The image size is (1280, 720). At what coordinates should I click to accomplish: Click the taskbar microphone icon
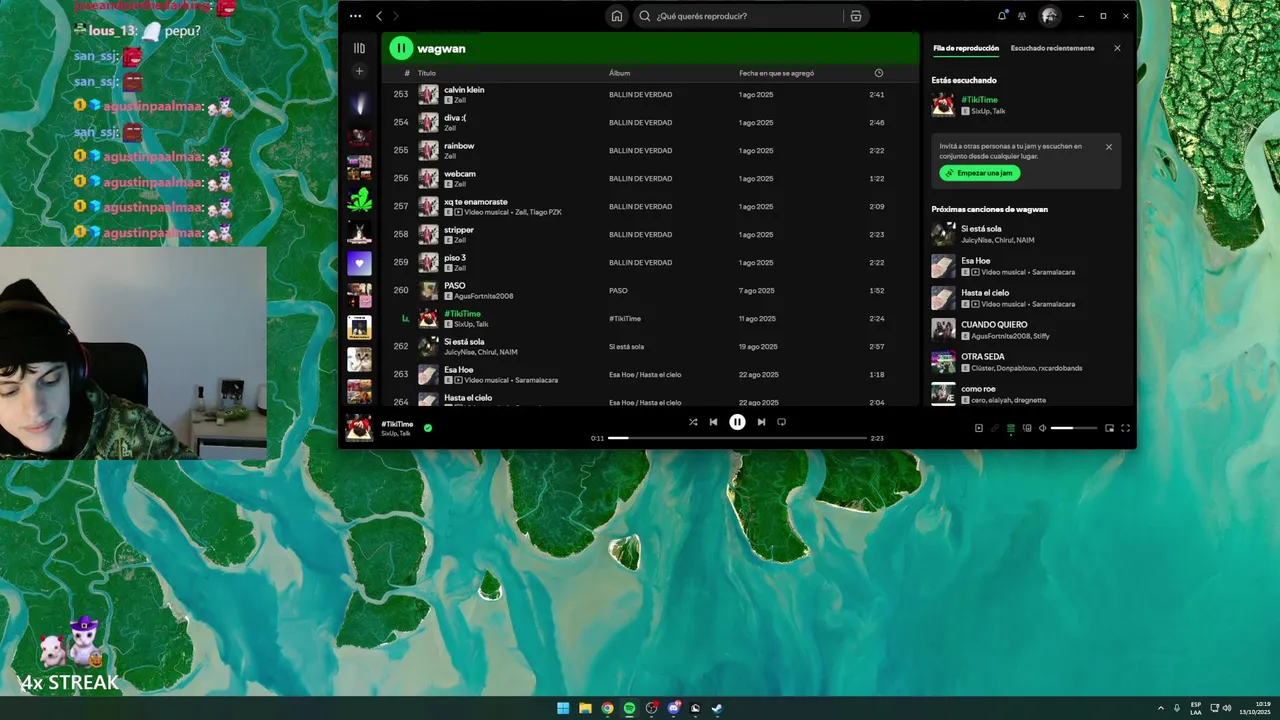(x=1177, y=708)
